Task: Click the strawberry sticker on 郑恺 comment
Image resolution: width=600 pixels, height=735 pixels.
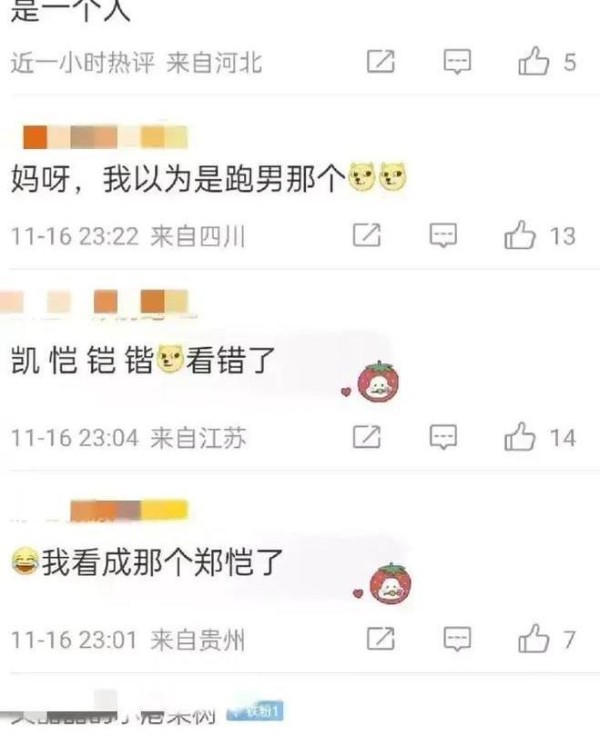Action: (390, 583)
